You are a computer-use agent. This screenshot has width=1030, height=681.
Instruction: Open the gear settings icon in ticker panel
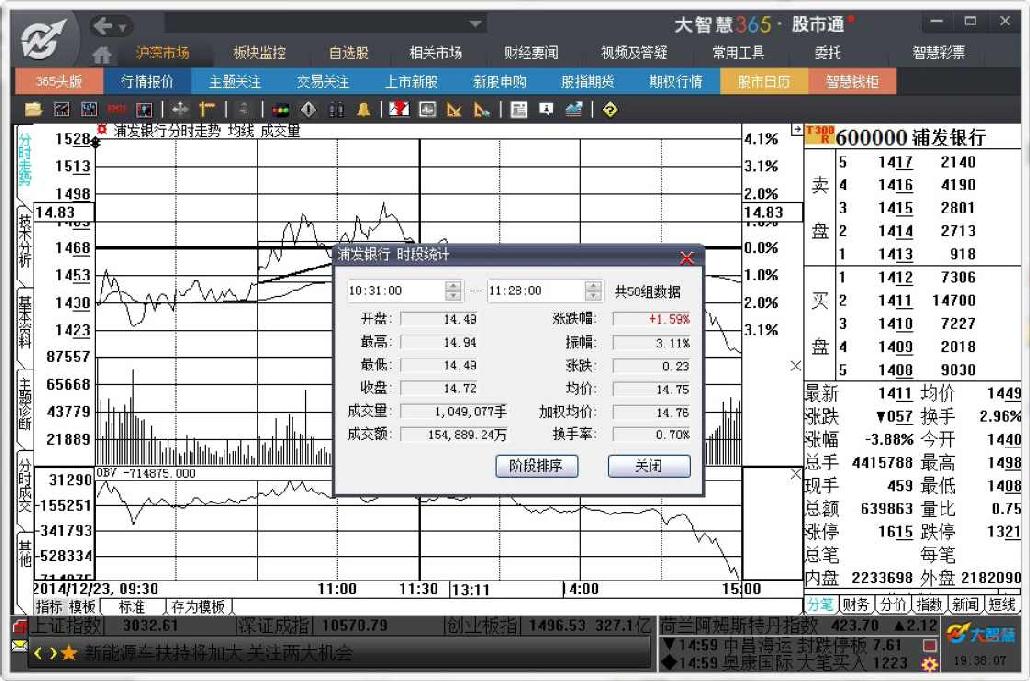coord(929,664)
